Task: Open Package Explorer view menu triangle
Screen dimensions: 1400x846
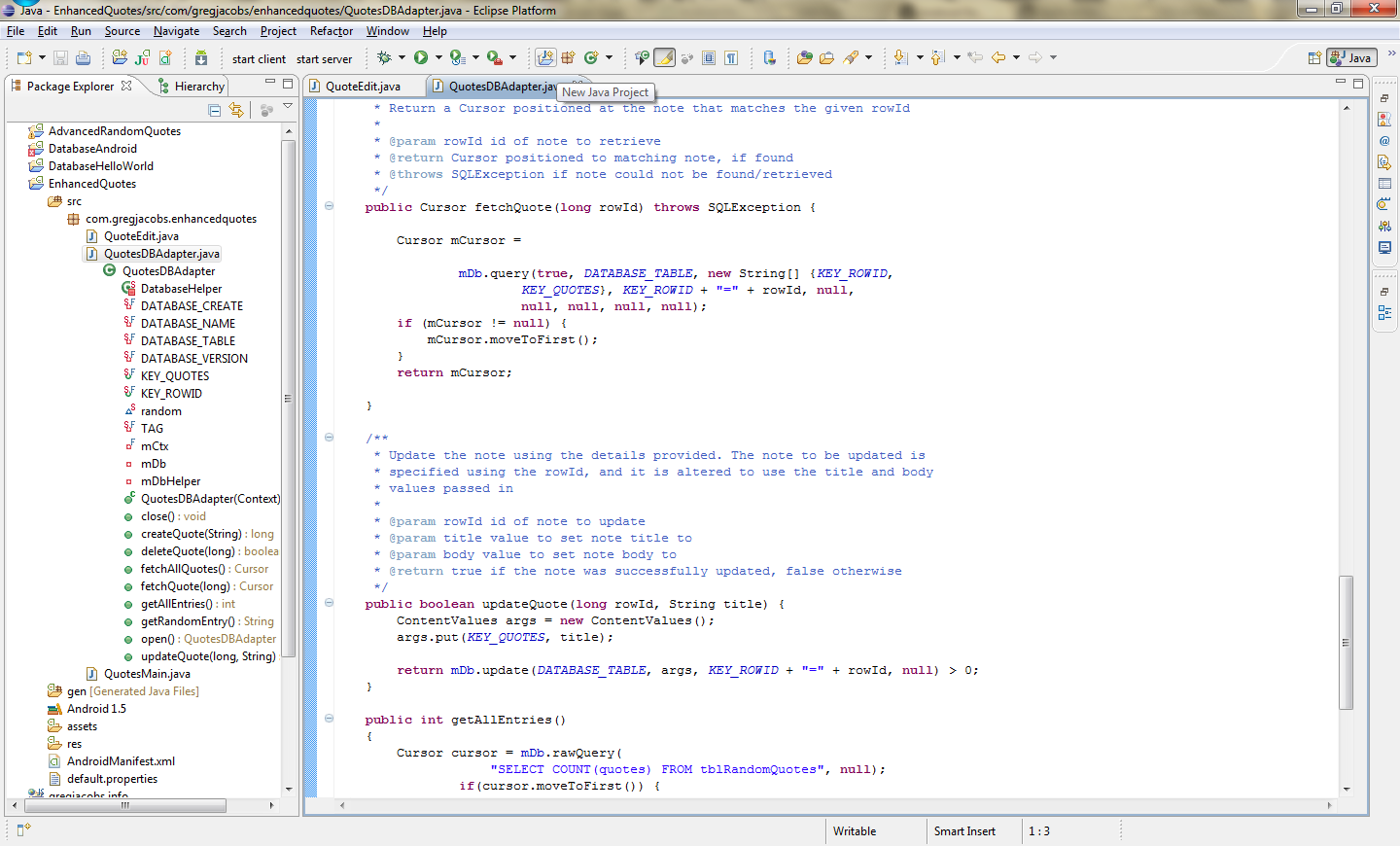Action: point(288,106)
